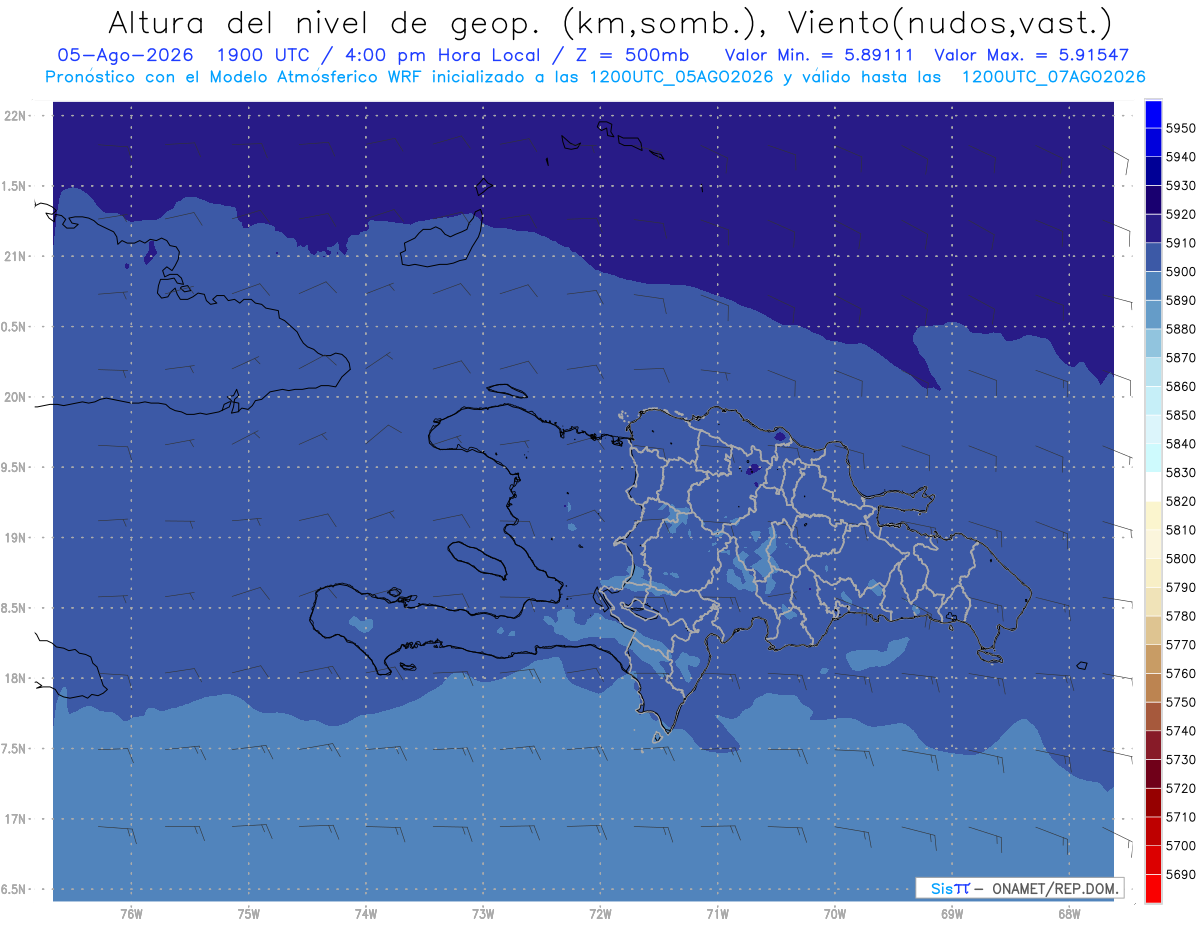The image size is (1200, 927).
Task: Click the 5860 legend value
Action: click(1181, 386)
